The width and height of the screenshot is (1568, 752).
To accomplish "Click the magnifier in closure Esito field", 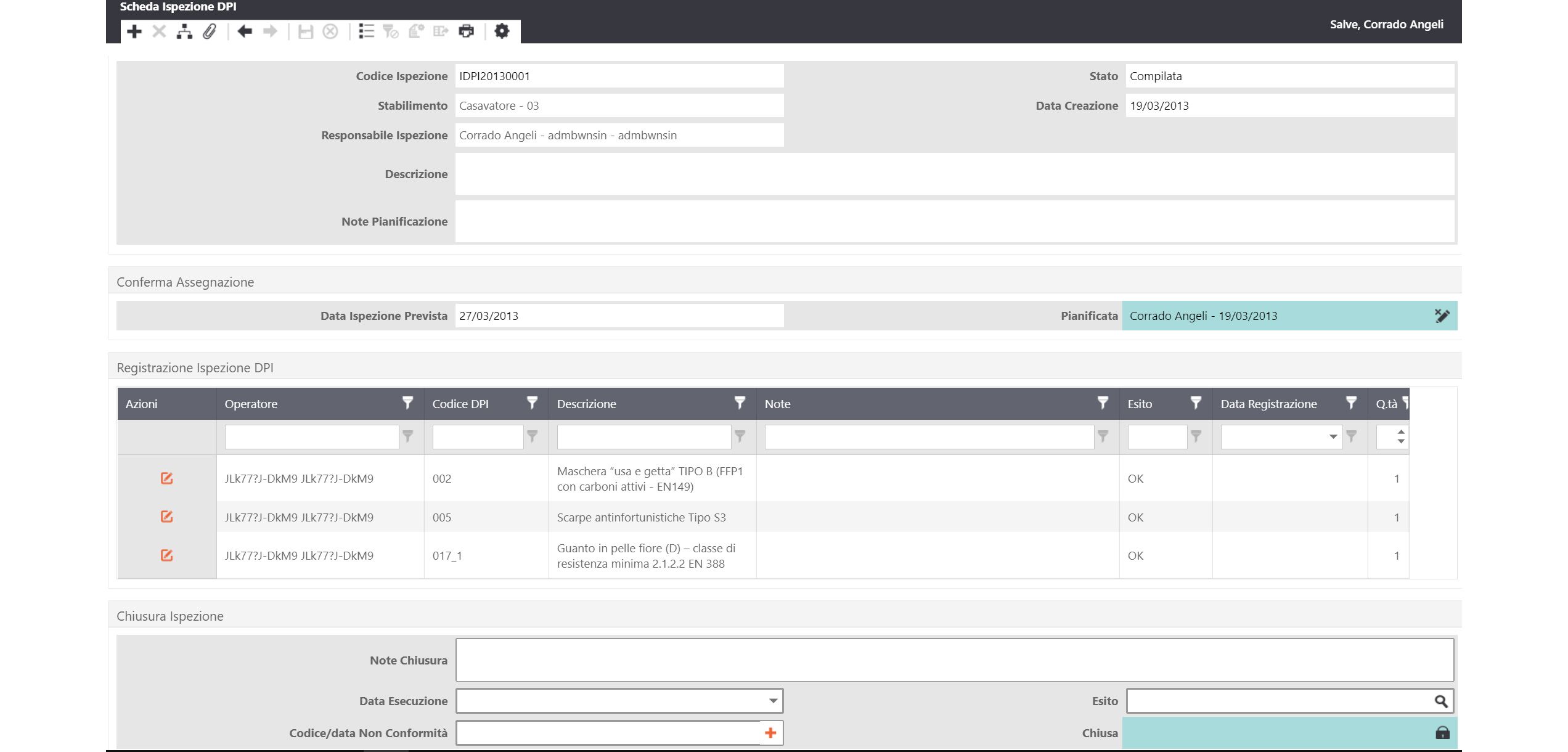I will [1441, 701].
